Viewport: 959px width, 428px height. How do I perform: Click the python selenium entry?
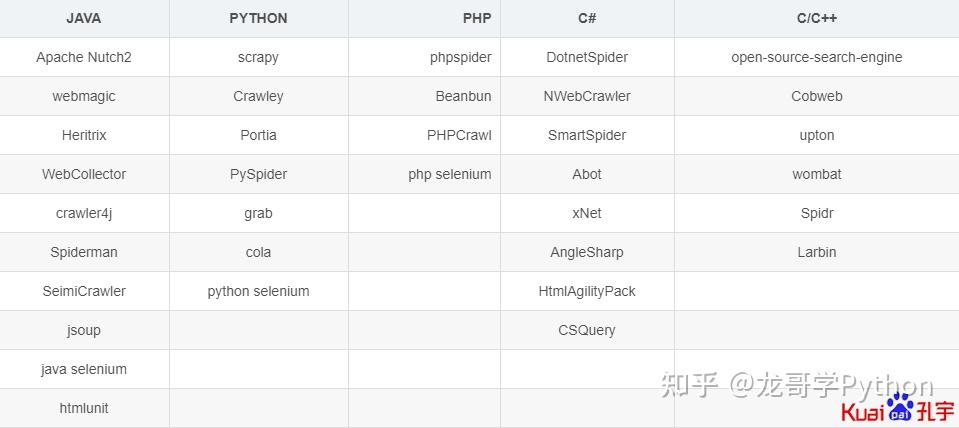(258, 291)
